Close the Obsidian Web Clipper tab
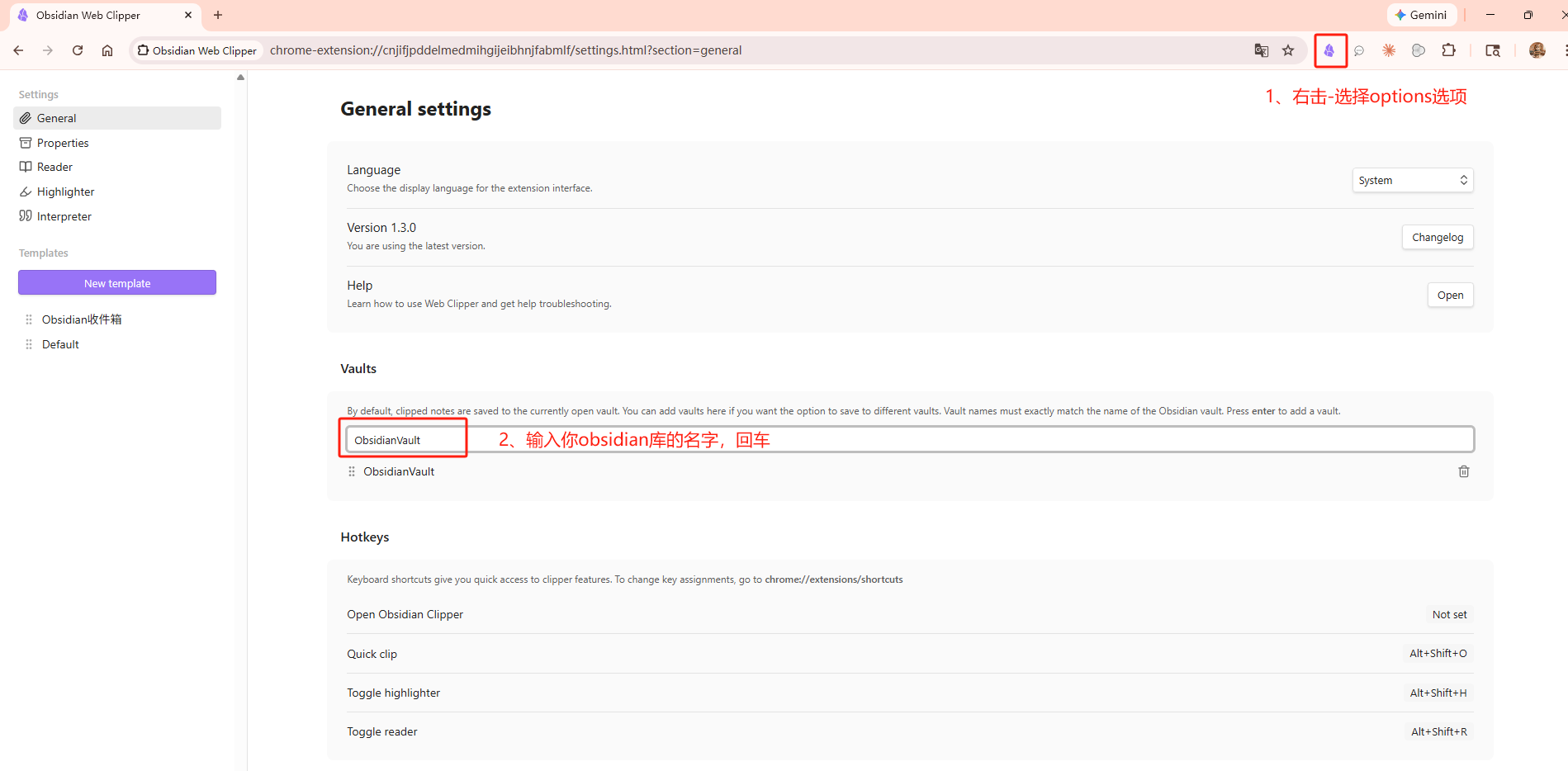The width and height of the screenshot is (1568, 771). pos(188,15)
